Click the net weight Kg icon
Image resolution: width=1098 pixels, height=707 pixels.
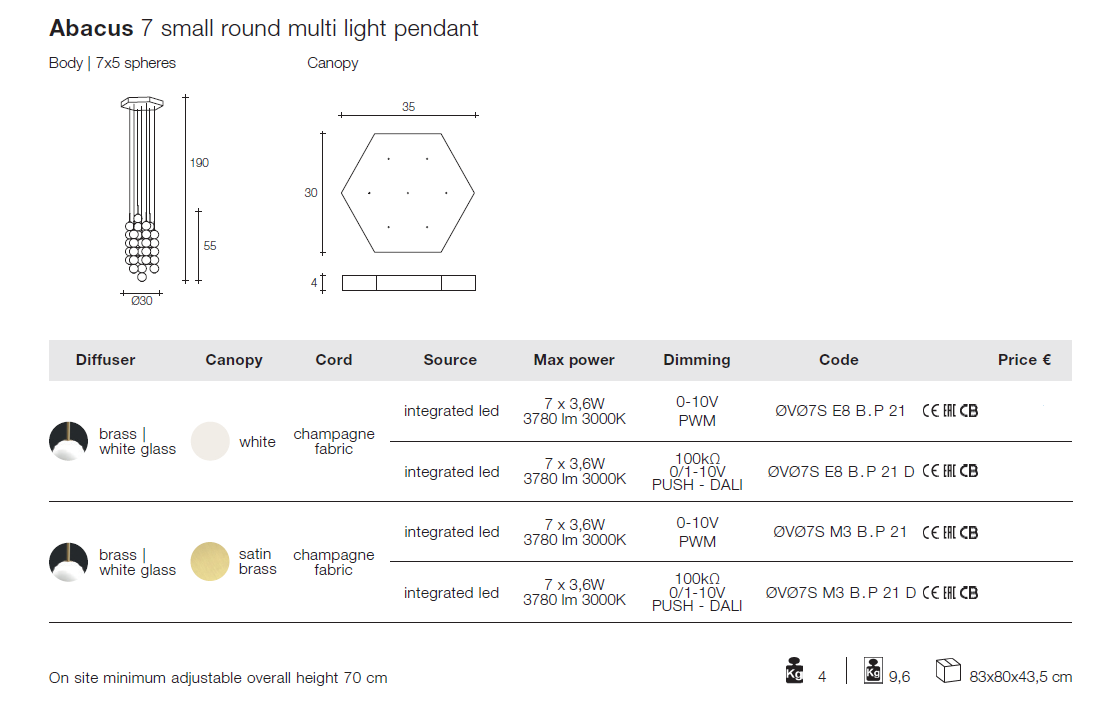pos(794,670)
